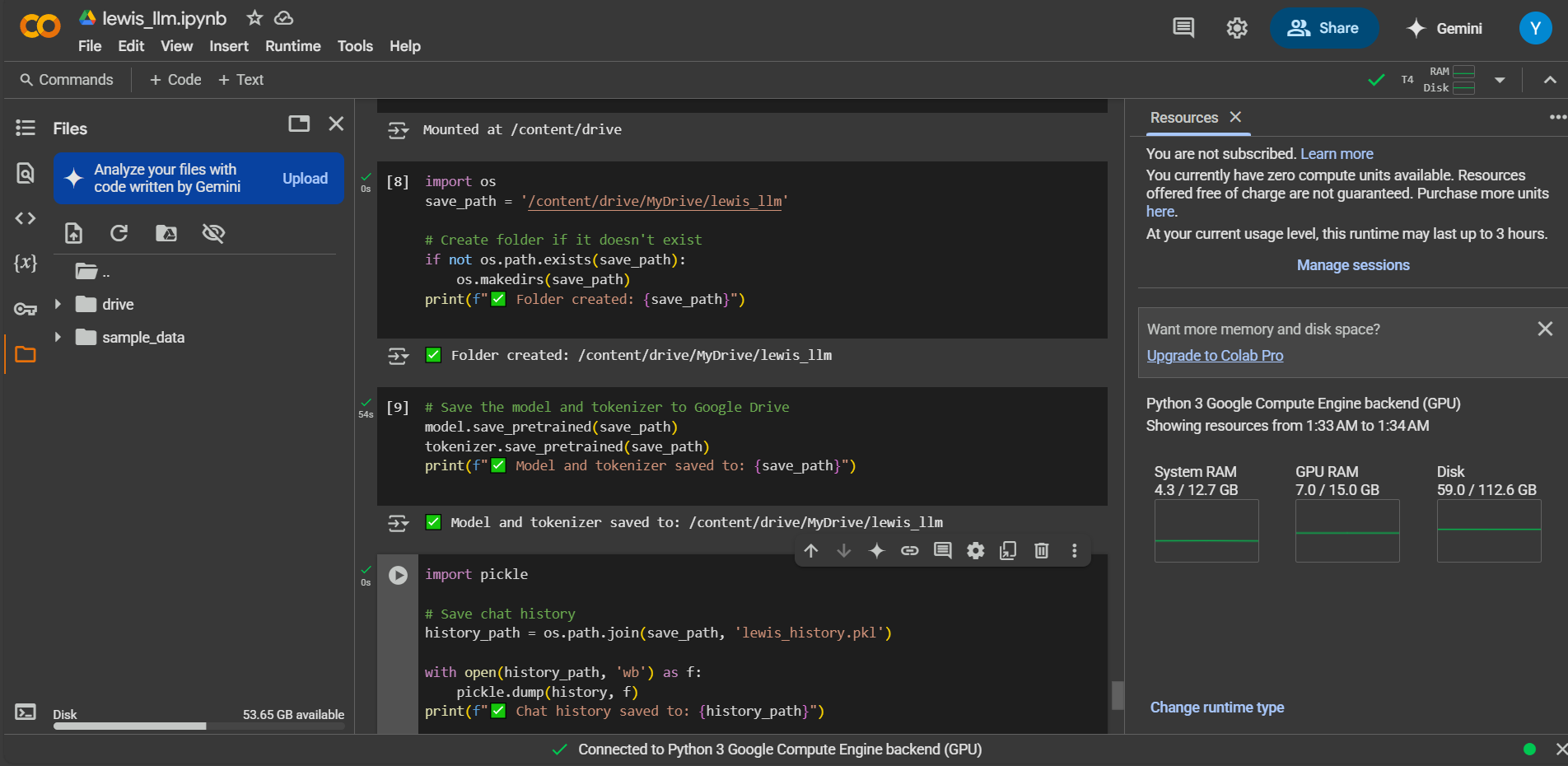The image size is (1568, 766).
Task: Open the terminal icon at bottom left
Action: (x=26, y=712)
